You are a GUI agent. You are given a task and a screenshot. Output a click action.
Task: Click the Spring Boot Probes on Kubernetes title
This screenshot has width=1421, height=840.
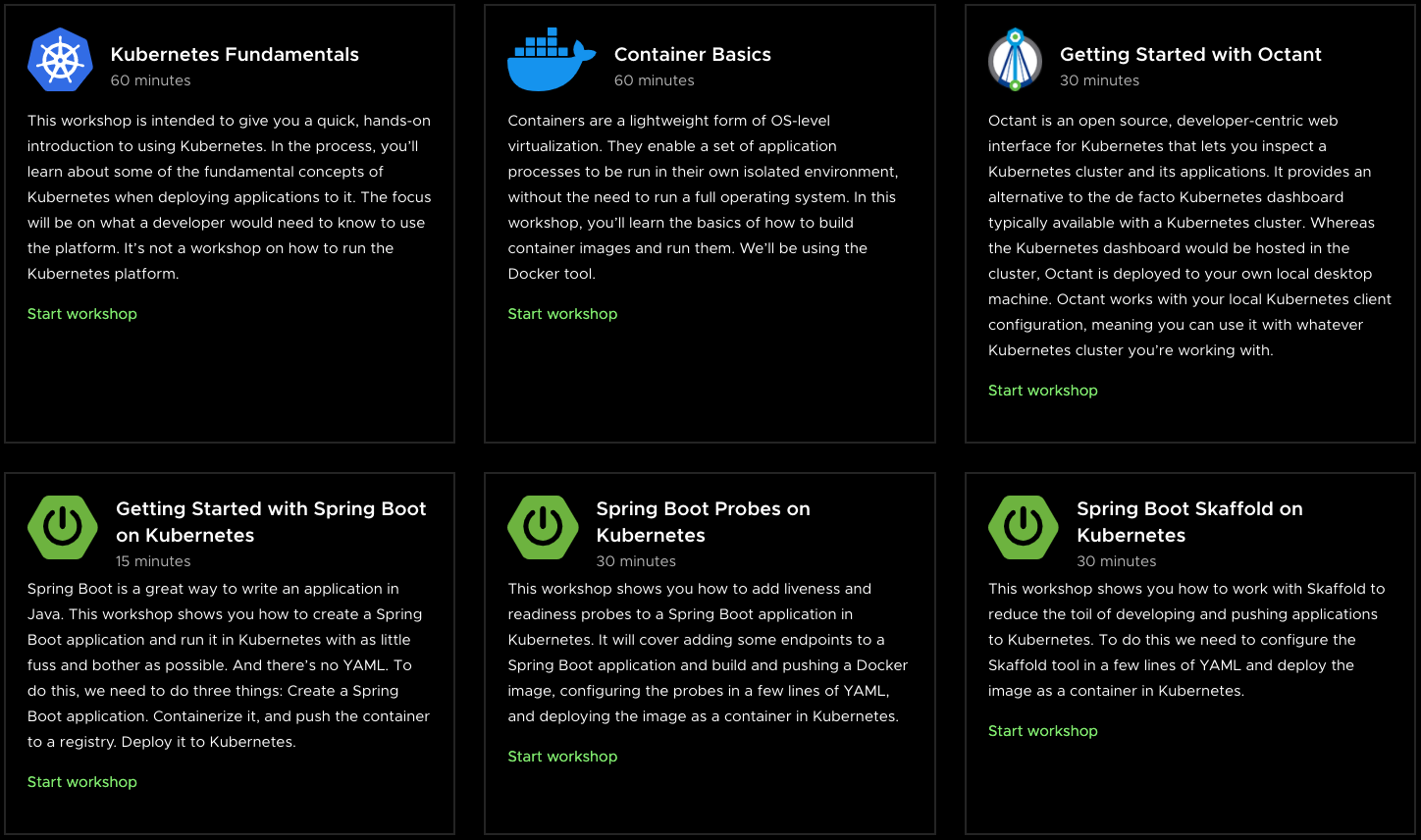tap(703, 522)
